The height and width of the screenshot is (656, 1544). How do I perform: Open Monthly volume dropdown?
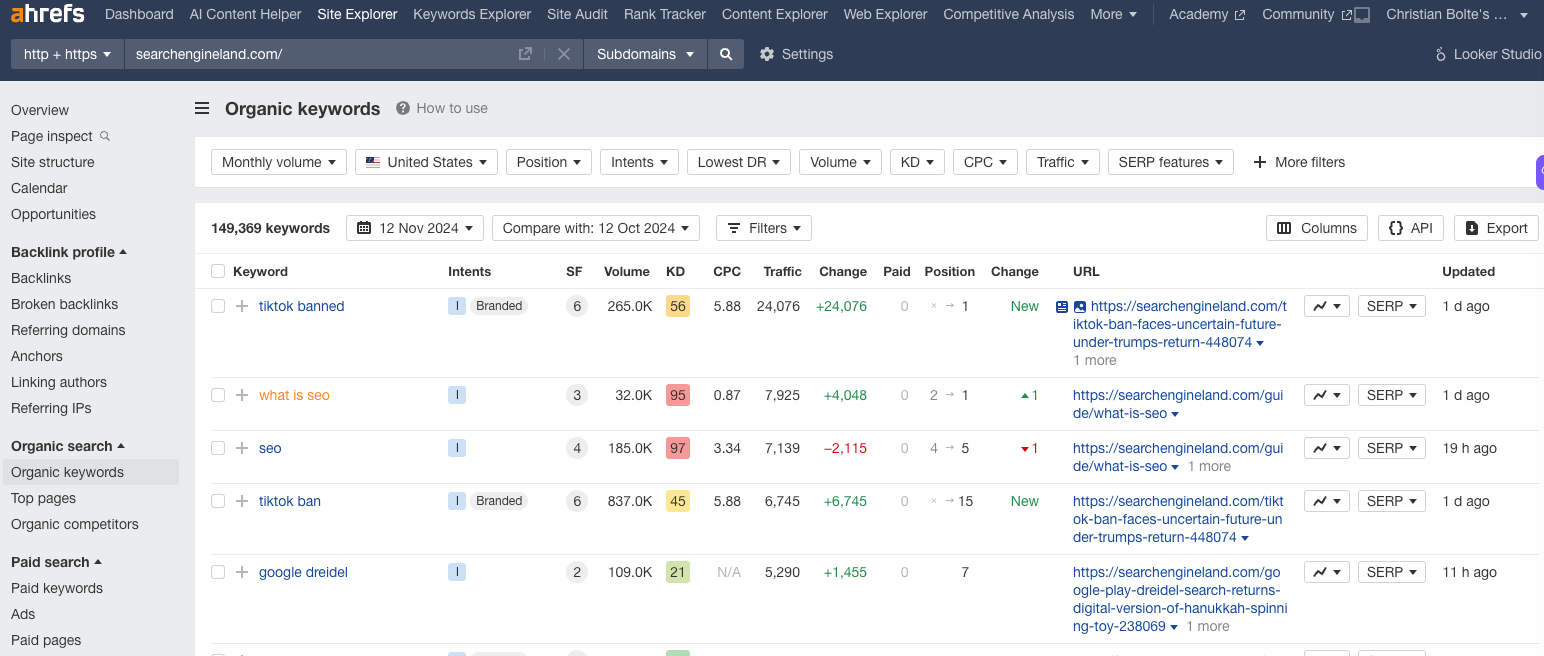279,162
